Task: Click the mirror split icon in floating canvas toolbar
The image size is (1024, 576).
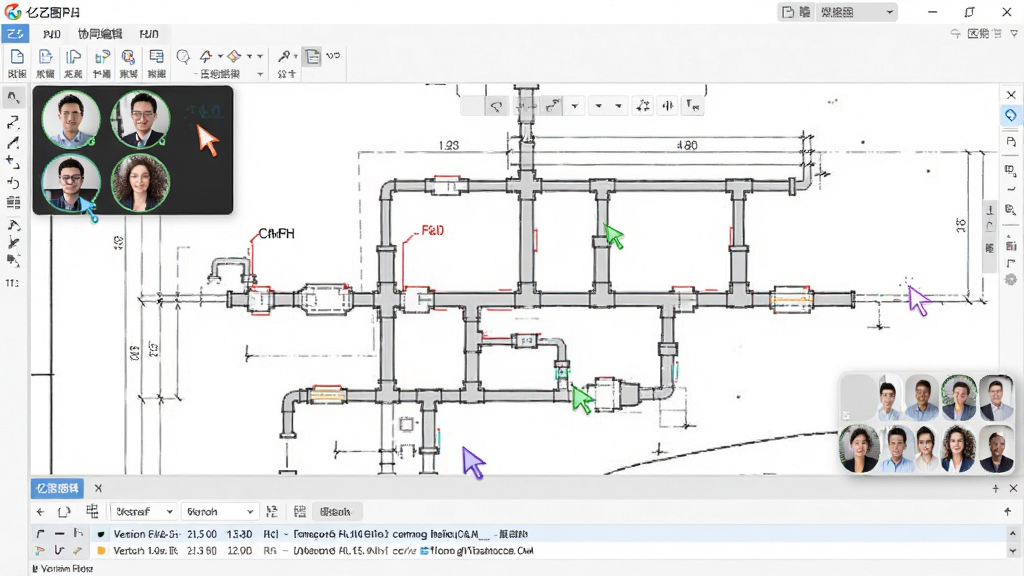Action: tap(667, 105)
